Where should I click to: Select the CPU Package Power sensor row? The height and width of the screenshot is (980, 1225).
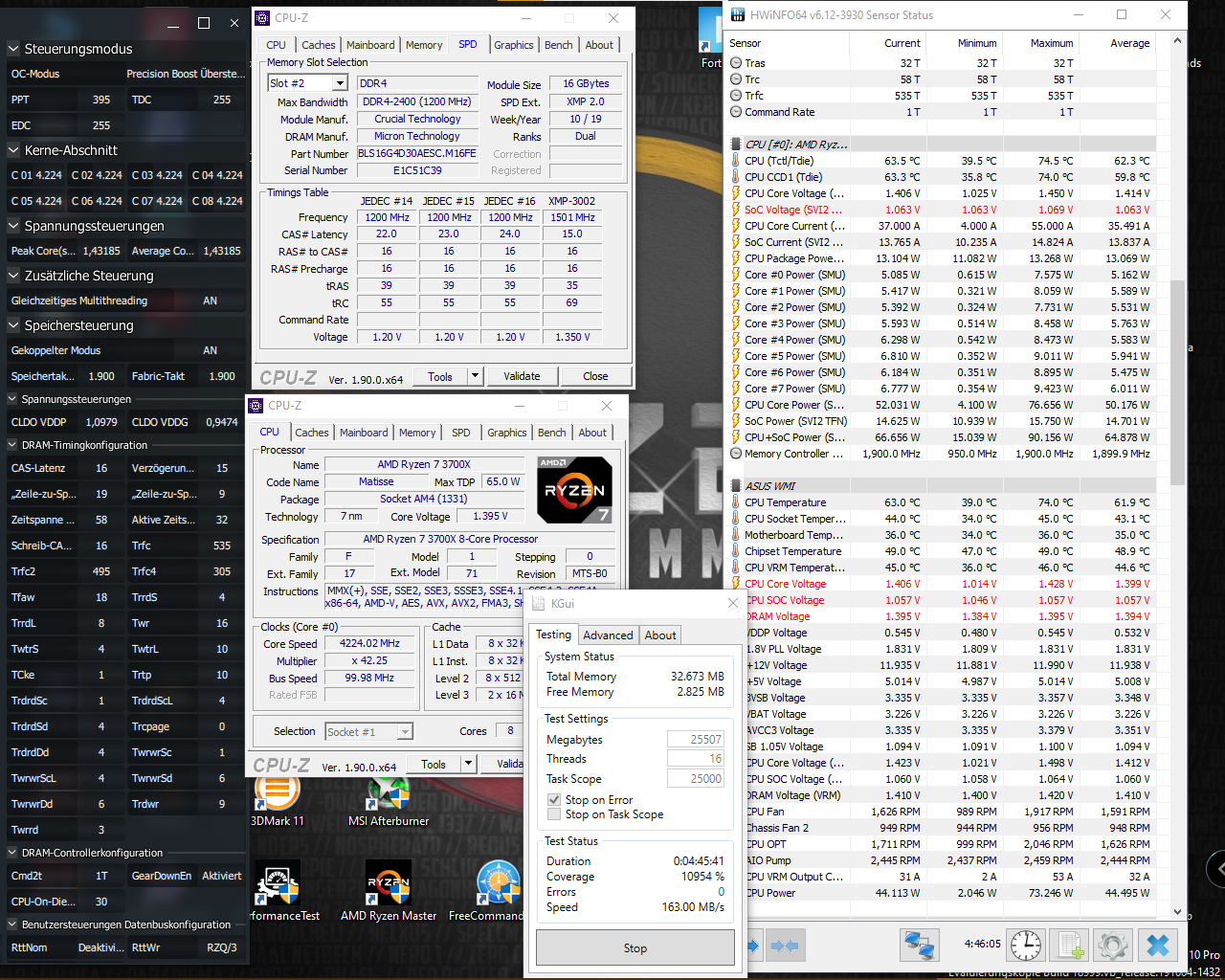(942, 258)
